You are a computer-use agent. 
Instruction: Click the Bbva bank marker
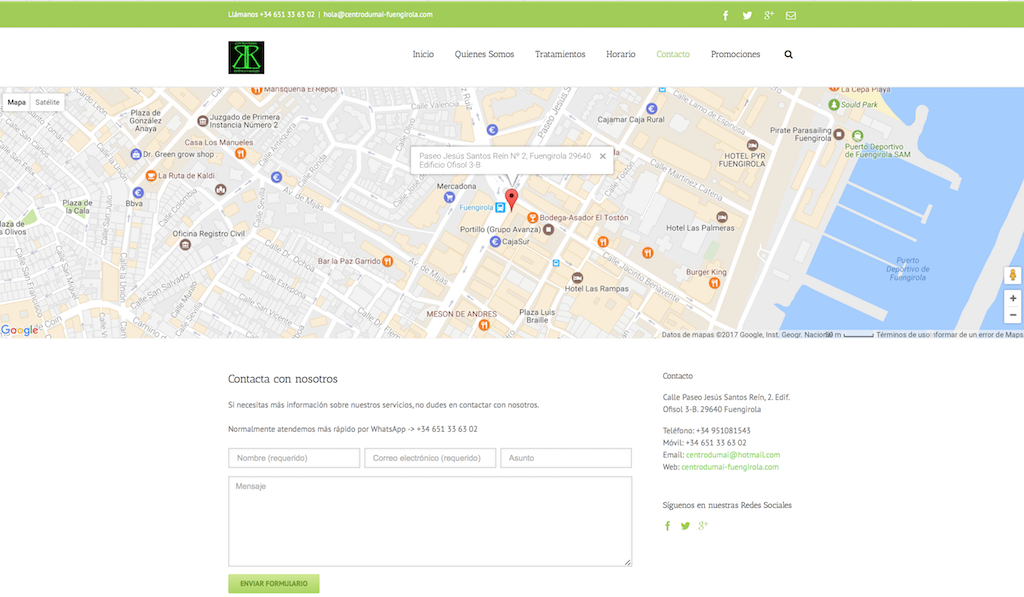(x=138, y=193)
